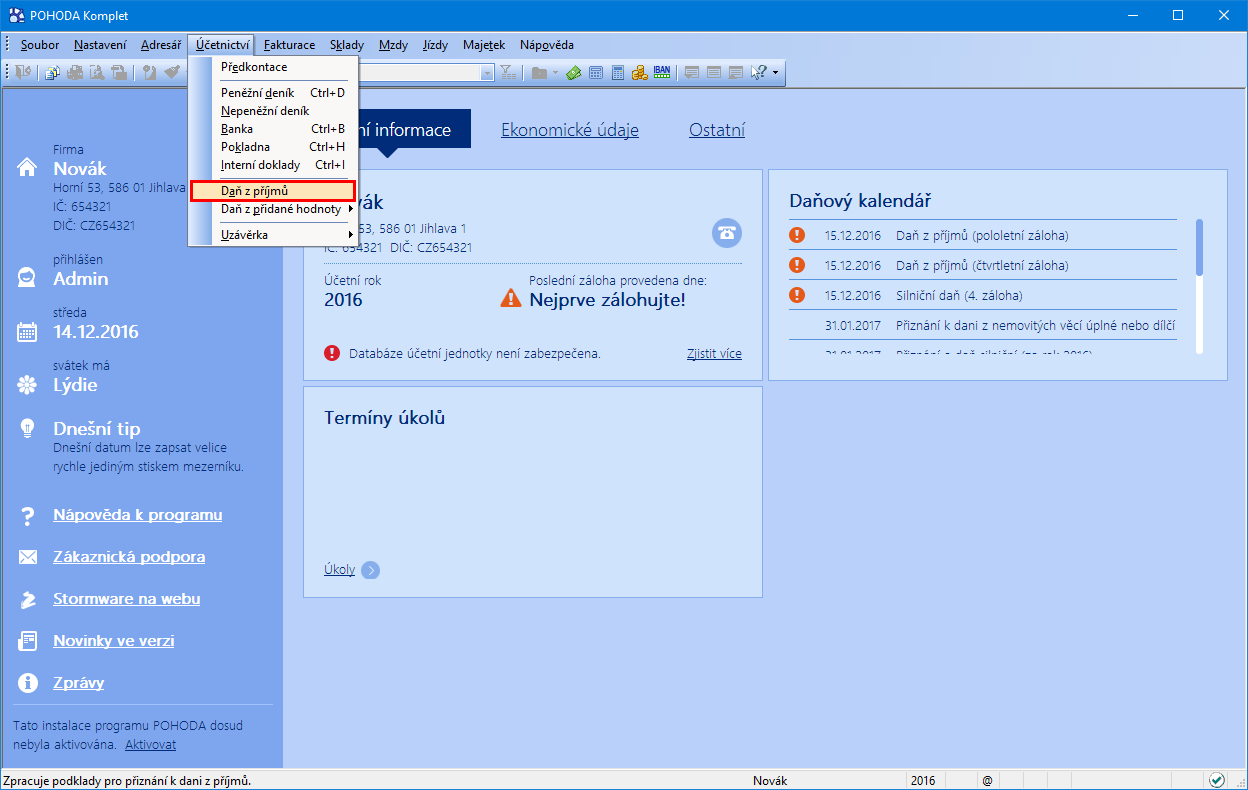This screenshot has width=1248, height=790.
Task: Choose Nepeněžní deník menu entry
Action: tap(273, 111)
